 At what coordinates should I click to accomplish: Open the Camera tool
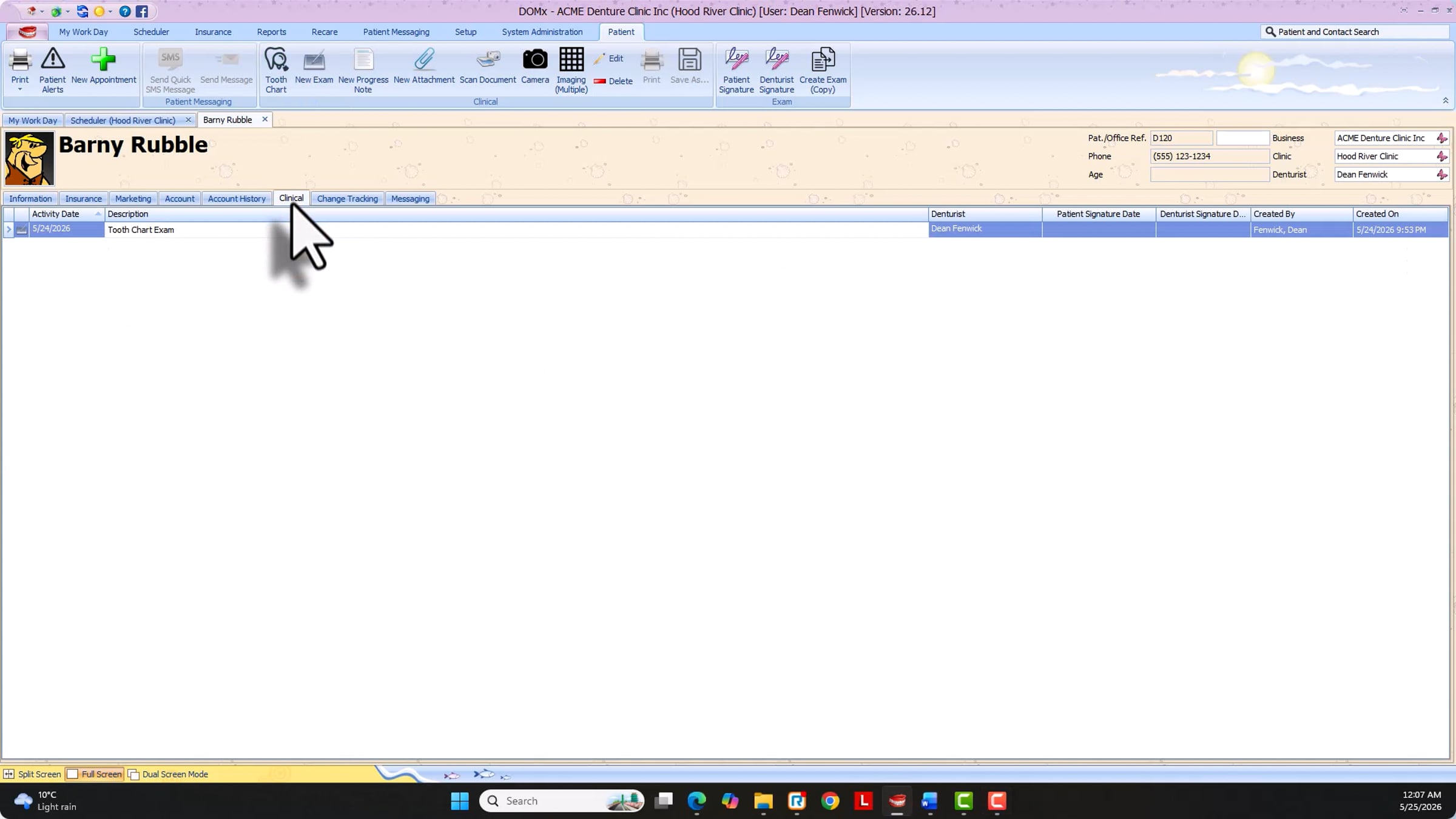click(x=534, y=66)
